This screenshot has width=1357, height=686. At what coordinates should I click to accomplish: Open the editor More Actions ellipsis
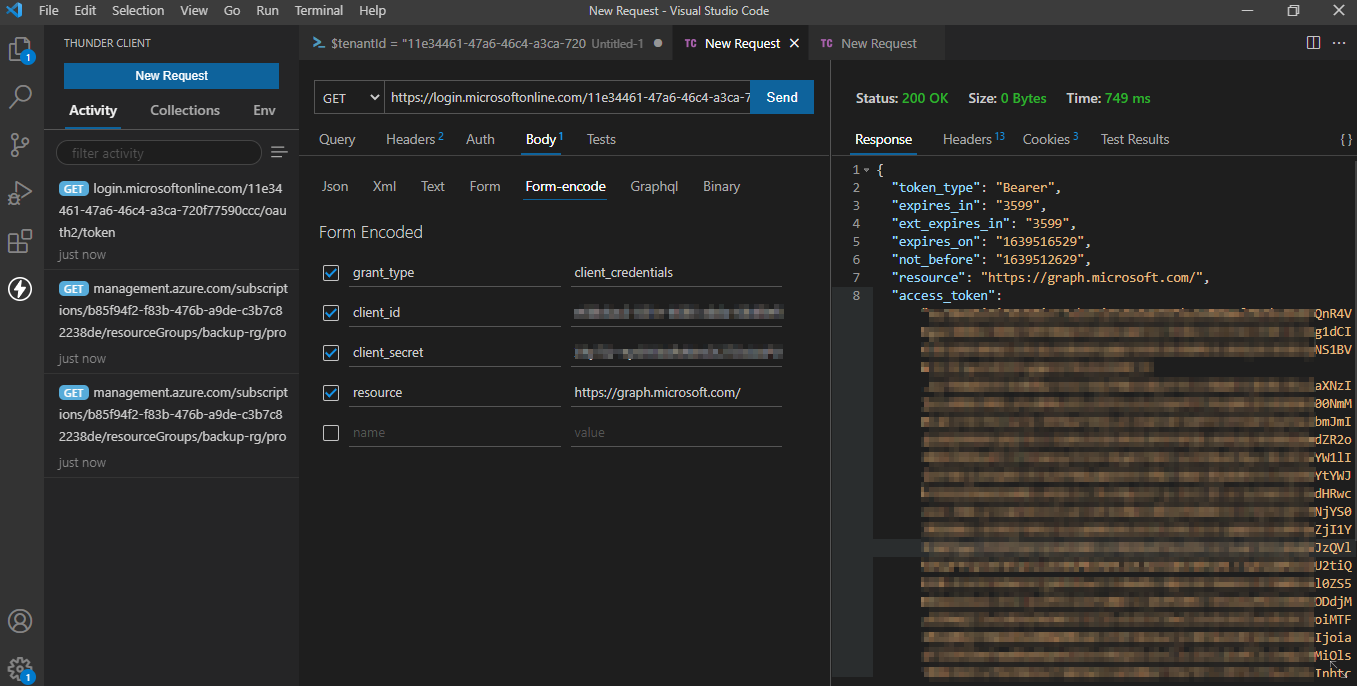1340,43
